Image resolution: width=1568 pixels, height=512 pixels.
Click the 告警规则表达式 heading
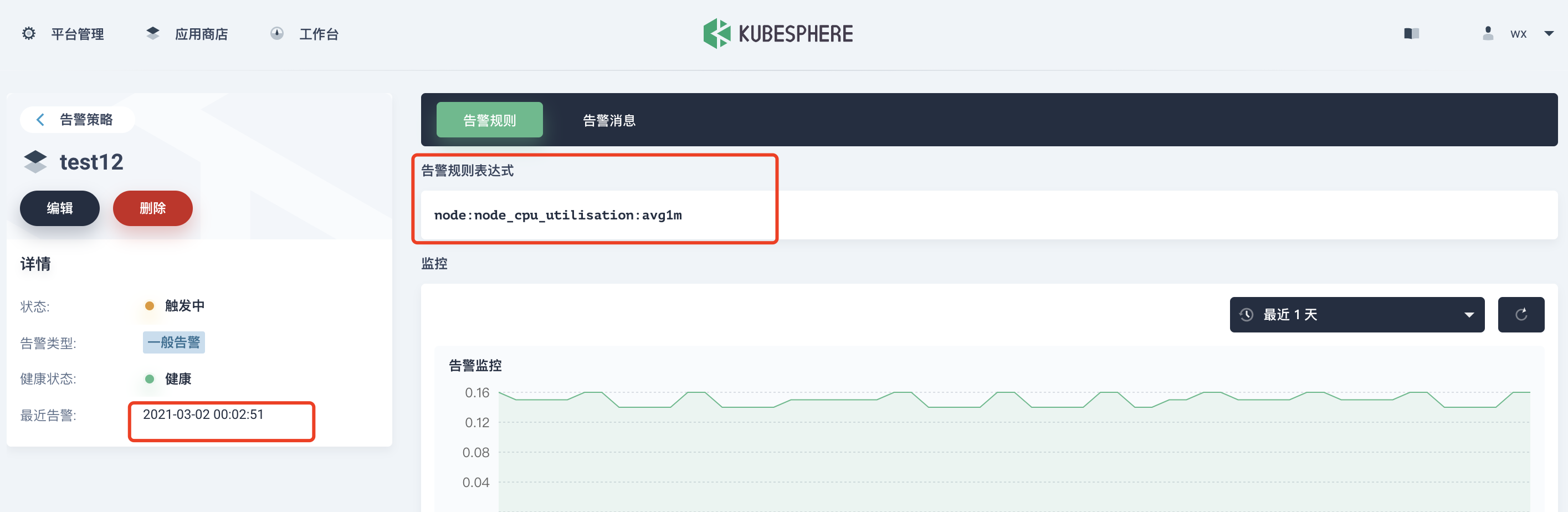468,171
